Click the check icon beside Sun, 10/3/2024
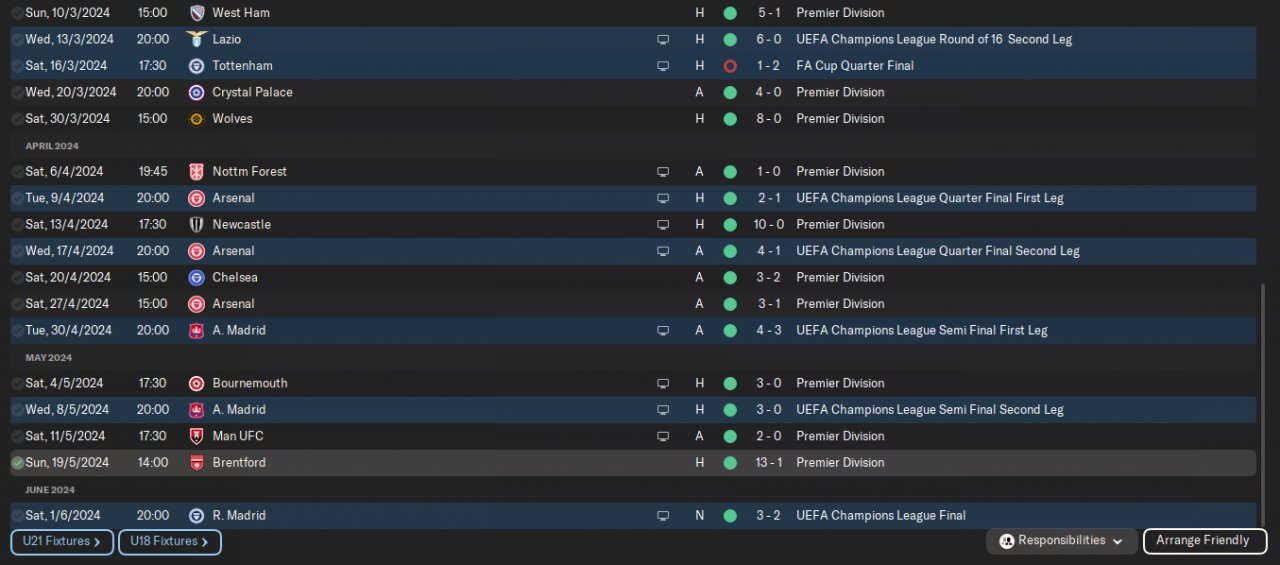Viewport: 1280px width, 565px height. 17,13
